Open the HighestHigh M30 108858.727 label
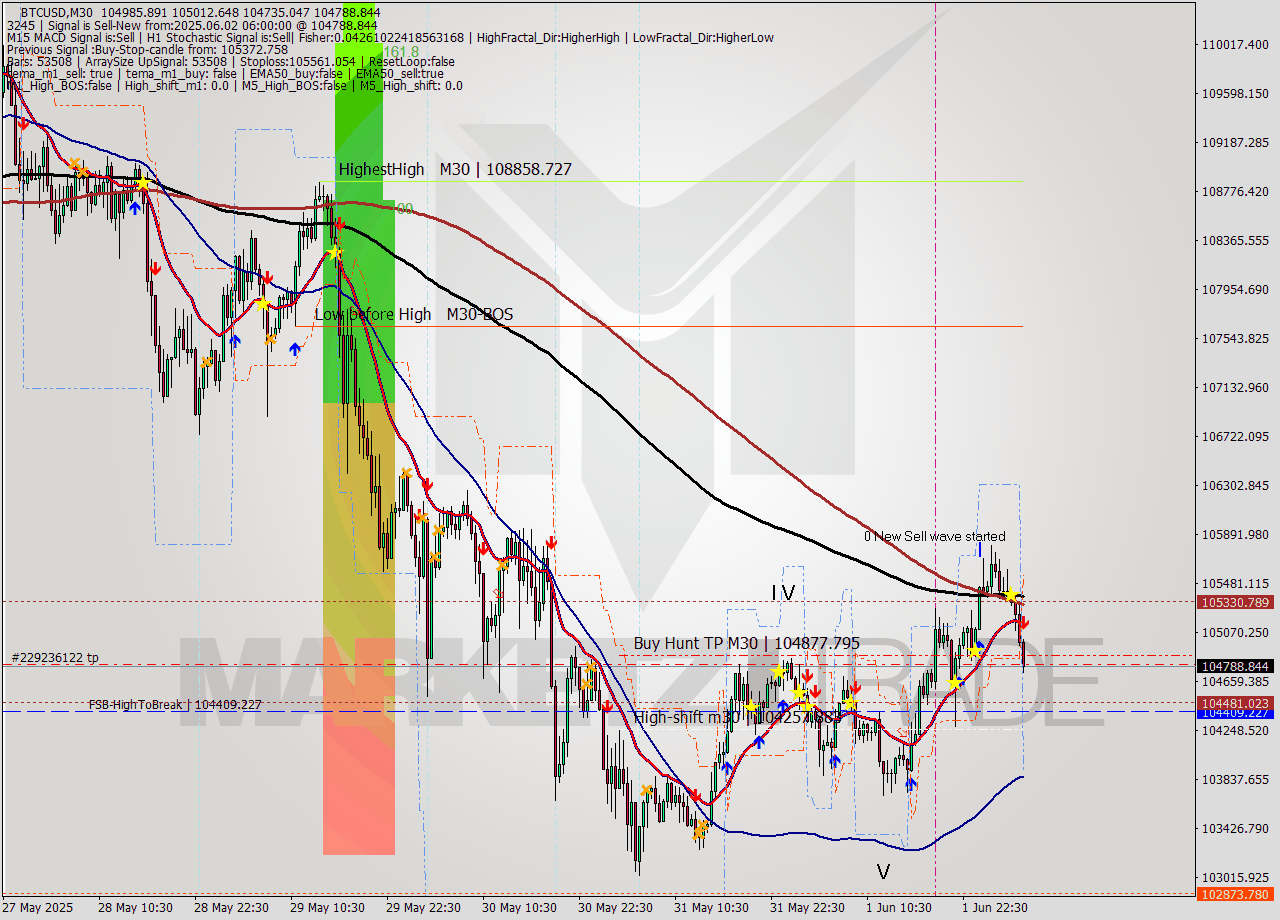 pyautogui.click(x=455, y=169)
